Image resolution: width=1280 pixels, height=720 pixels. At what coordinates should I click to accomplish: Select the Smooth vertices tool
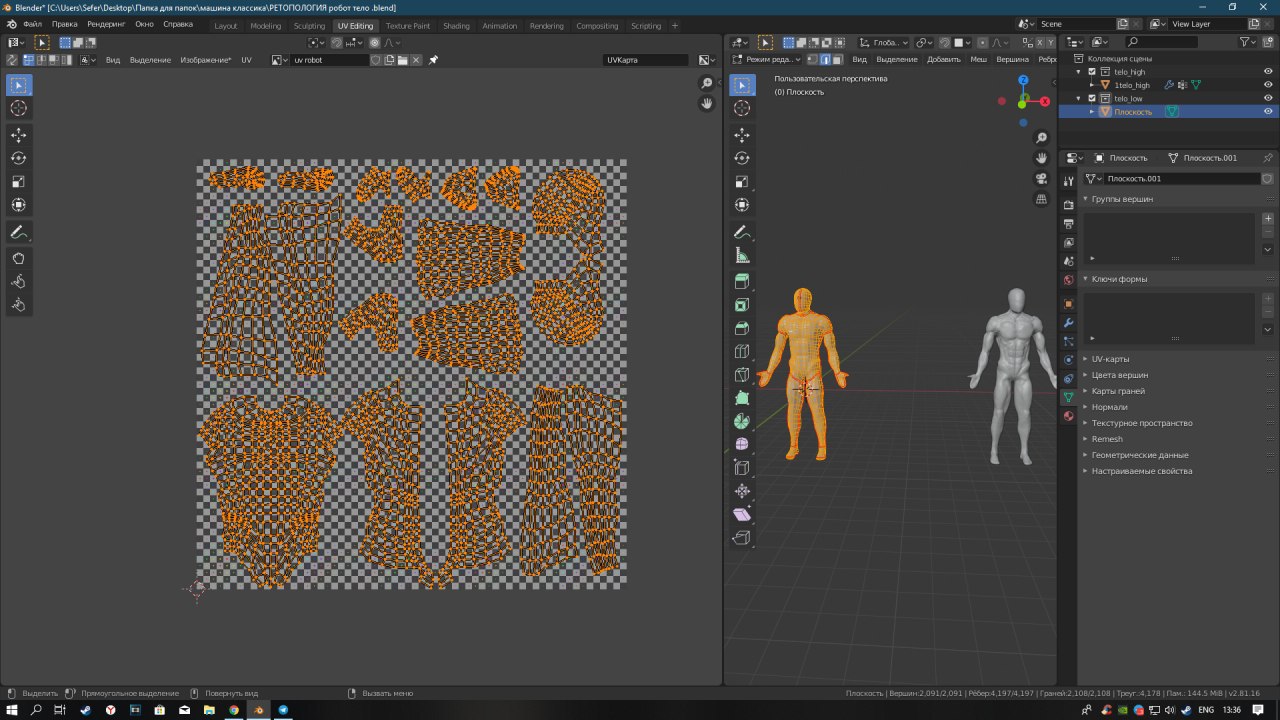742,444
